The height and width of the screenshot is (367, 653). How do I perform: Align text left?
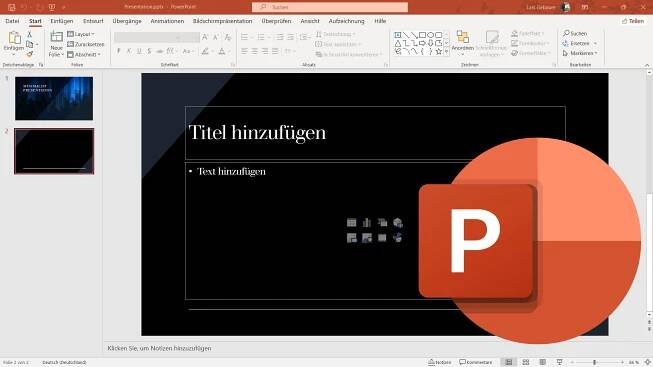point(244,51)
